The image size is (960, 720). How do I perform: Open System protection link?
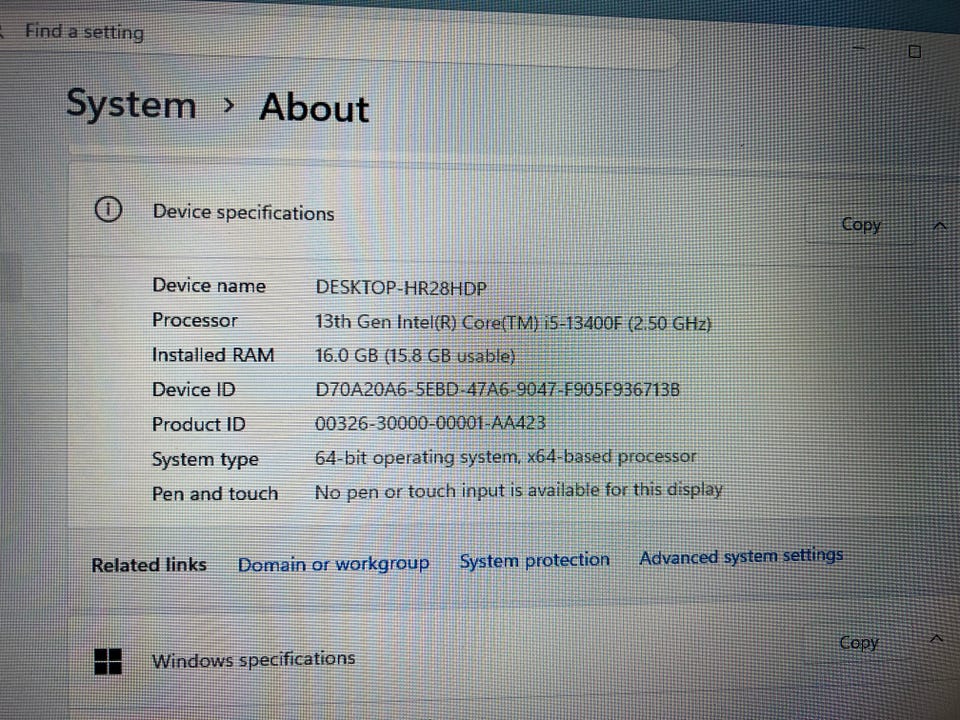[534, 560]
